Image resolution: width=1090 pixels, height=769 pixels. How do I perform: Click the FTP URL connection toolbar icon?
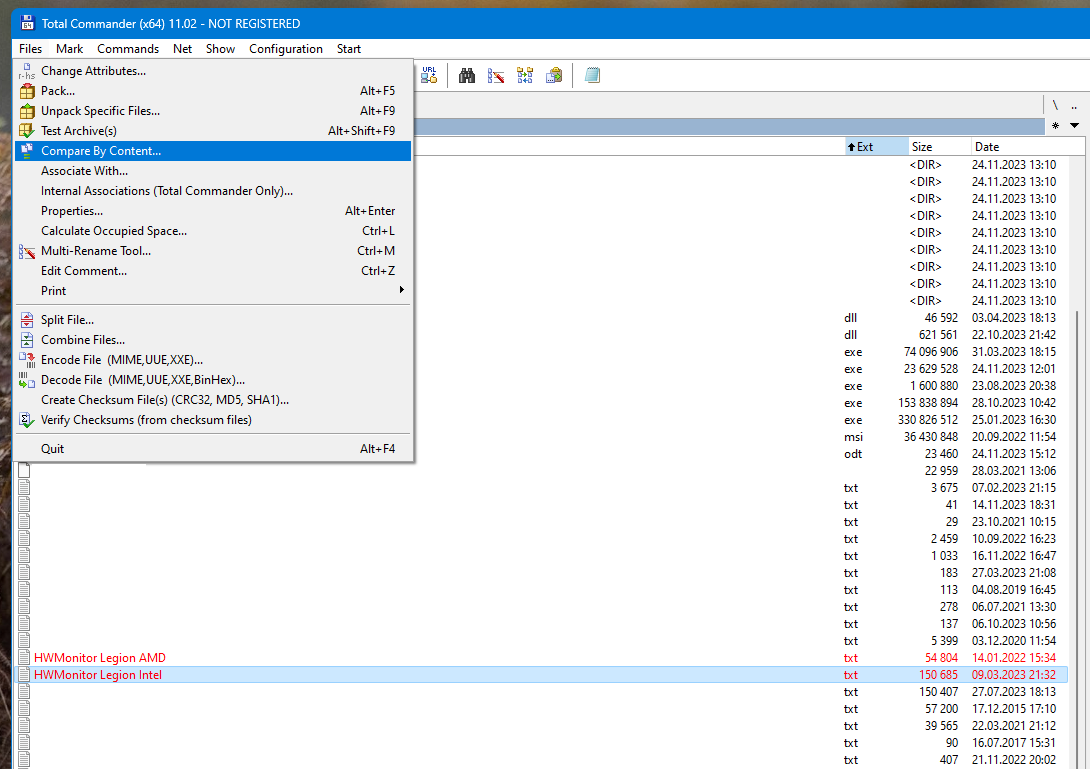click(429, 75)
